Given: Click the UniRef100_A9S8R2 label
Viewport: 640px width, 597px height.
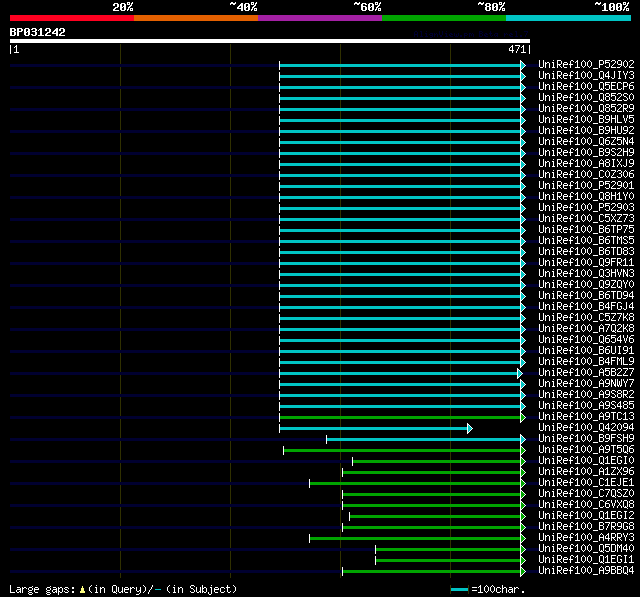Looking at the screenshot, I should point(586,395).
